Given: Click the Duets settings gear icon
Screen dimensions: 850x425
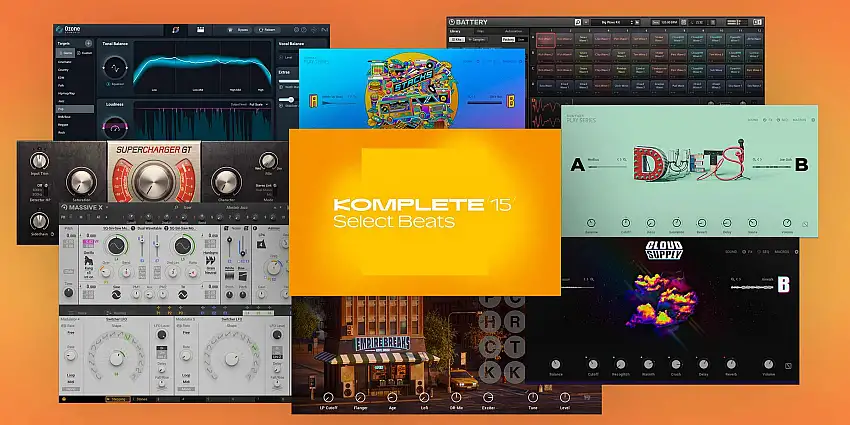Looking at the screenshot, I should click(x=812, y=120).
